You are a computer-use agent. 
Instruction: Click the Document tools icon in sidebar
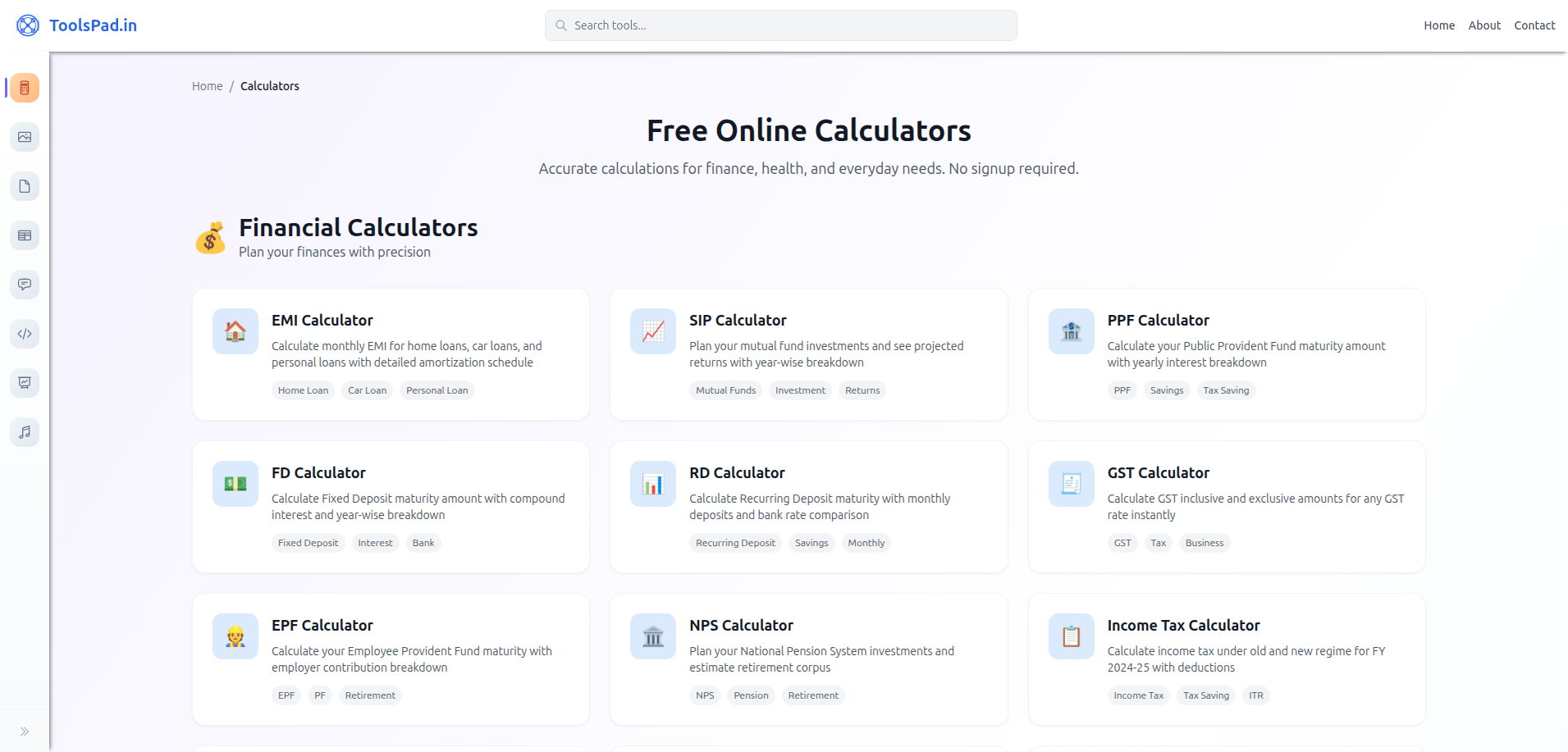(24, 186)
